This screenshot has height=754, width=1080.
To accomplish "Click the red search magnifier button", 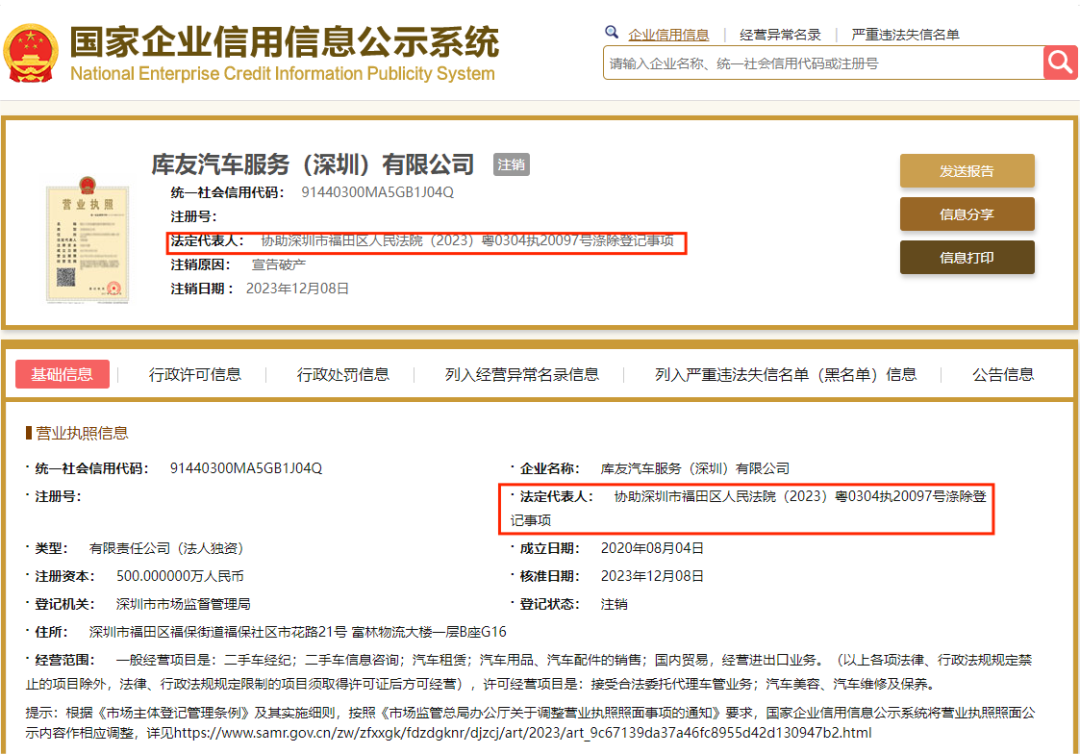I will [1060, 63].
